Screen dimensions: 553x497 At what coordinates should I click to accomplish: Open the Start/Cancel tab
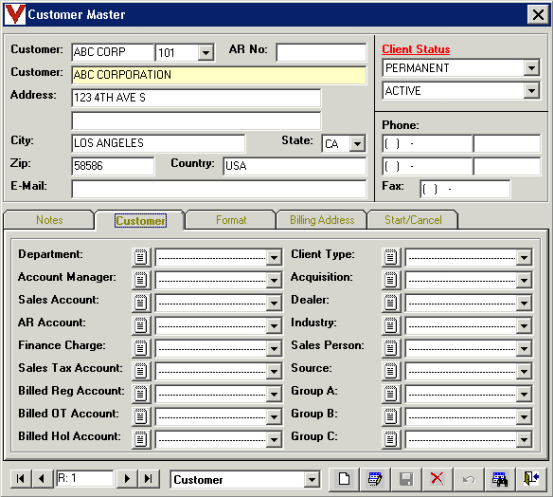(x=413, y=220)
